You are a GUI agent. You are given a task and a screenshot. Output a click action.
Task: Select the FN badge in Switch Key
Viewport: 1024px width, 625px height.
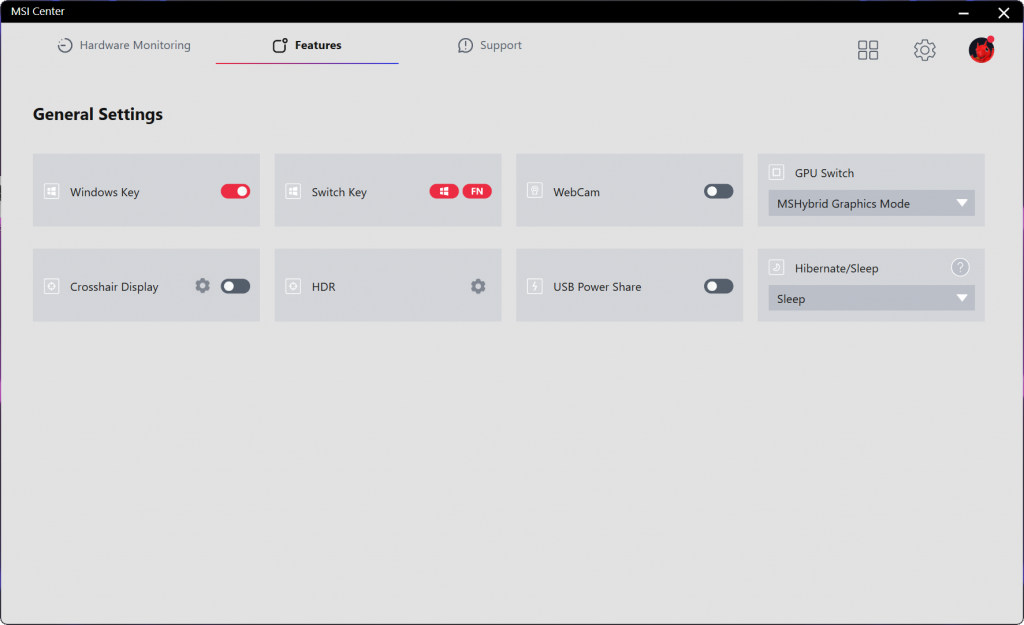(x=477, y=191)
